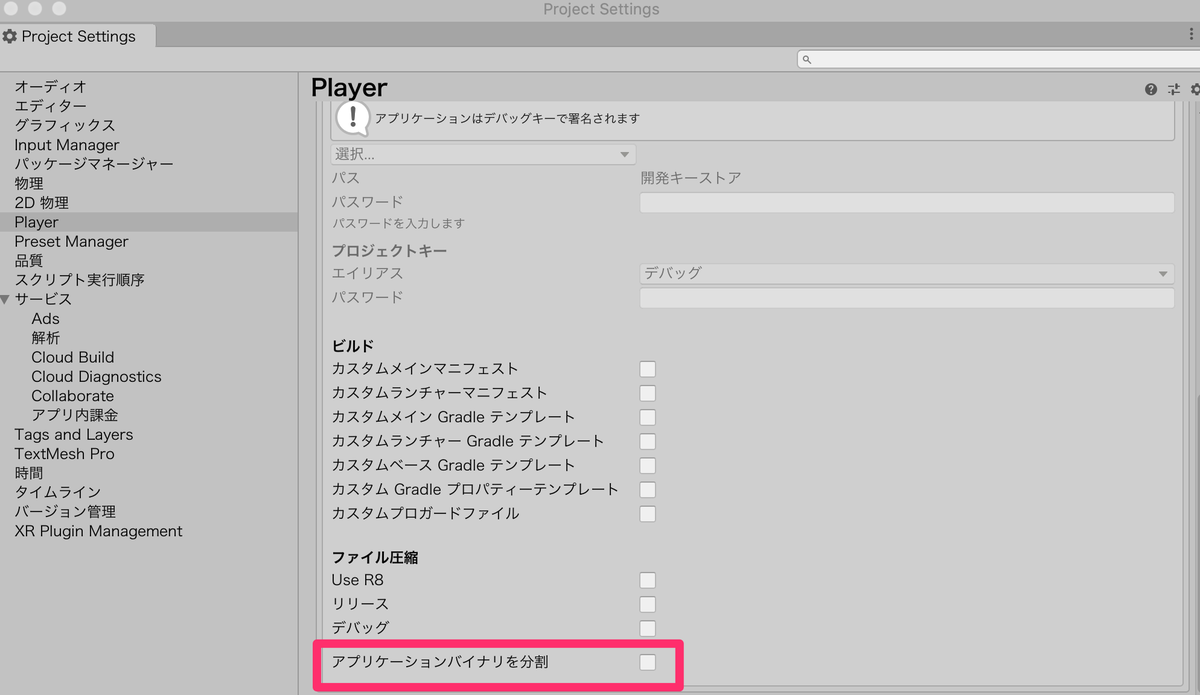
Task: Toggle the Use R8 checkbox
Action: [648, 580]
